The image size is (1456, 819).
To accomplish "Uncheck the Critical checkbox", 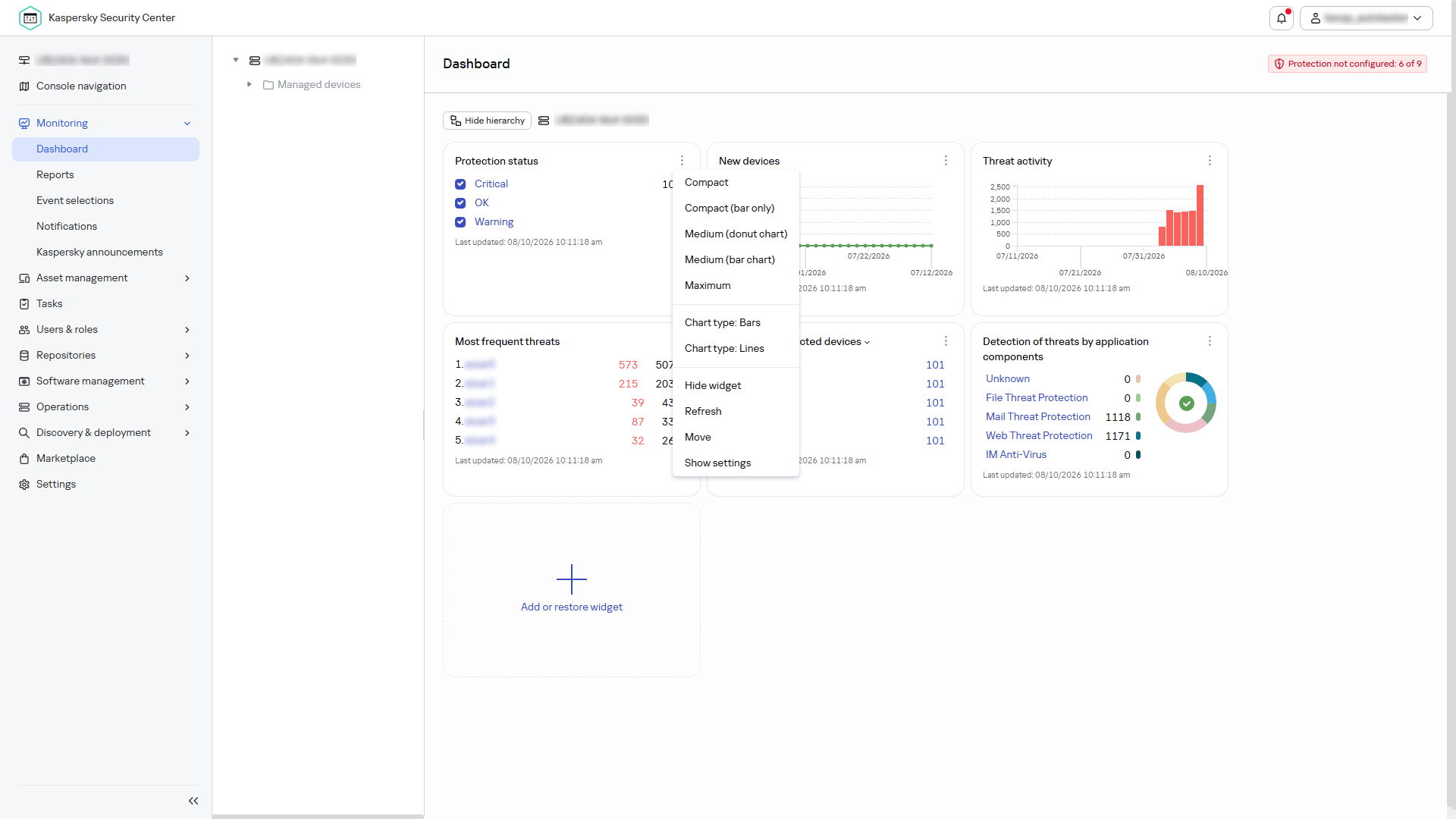I will tap(460, 184).
